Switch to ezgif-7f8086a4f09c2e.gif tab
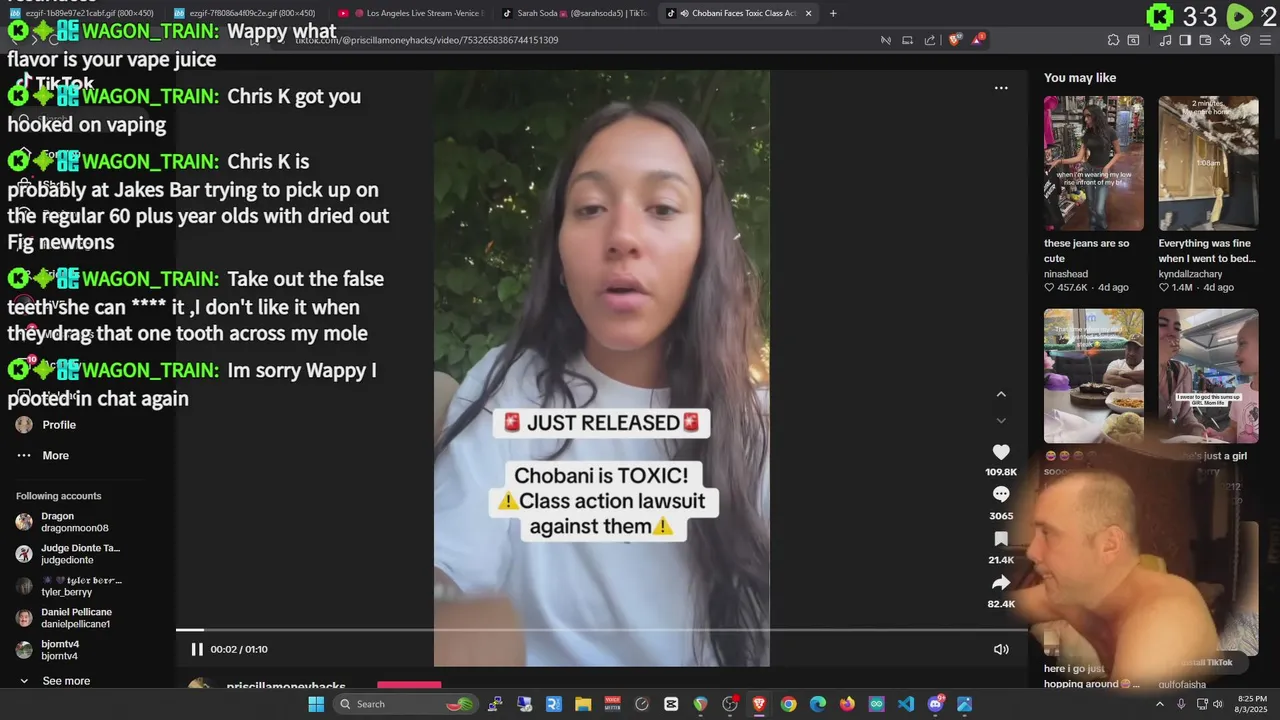This screenshot has height=720, width=1280. [x=246, y=13]
